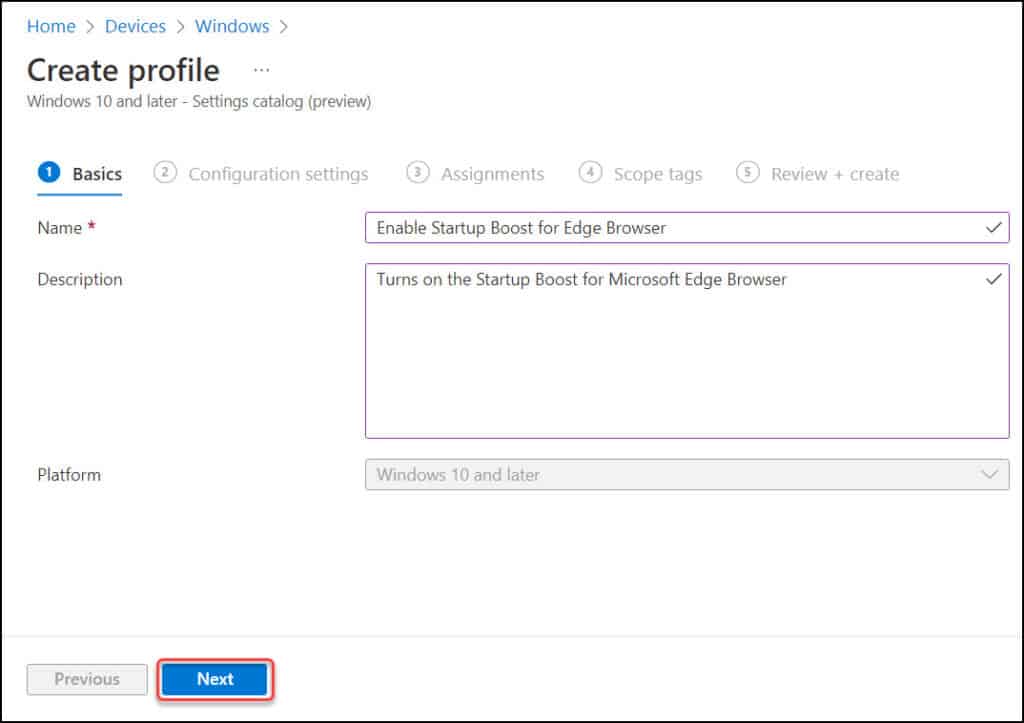Click the step 2 circle icon

(x=165, y=172)
